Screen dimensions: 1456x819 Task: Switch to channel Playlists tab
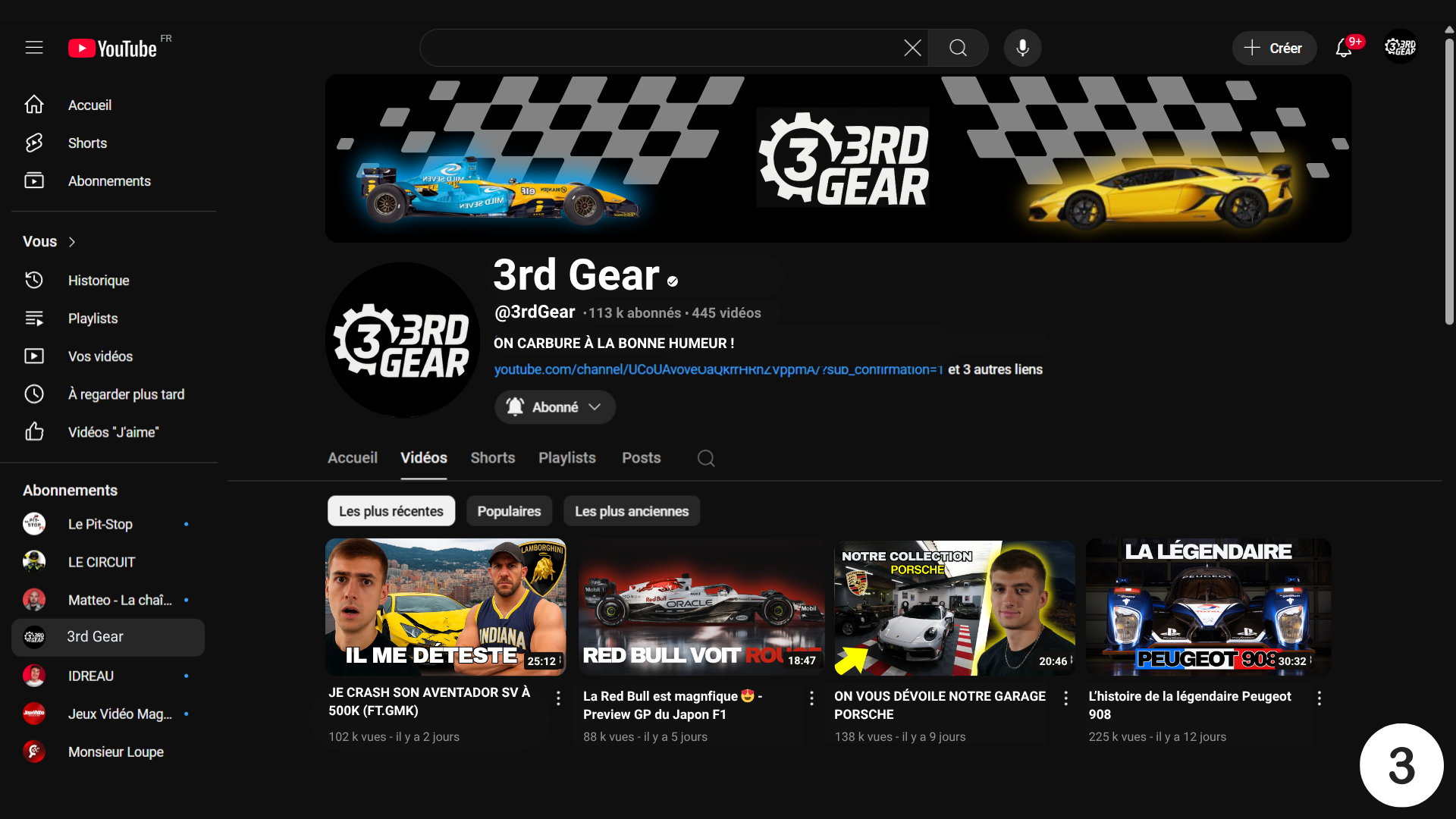567,458
